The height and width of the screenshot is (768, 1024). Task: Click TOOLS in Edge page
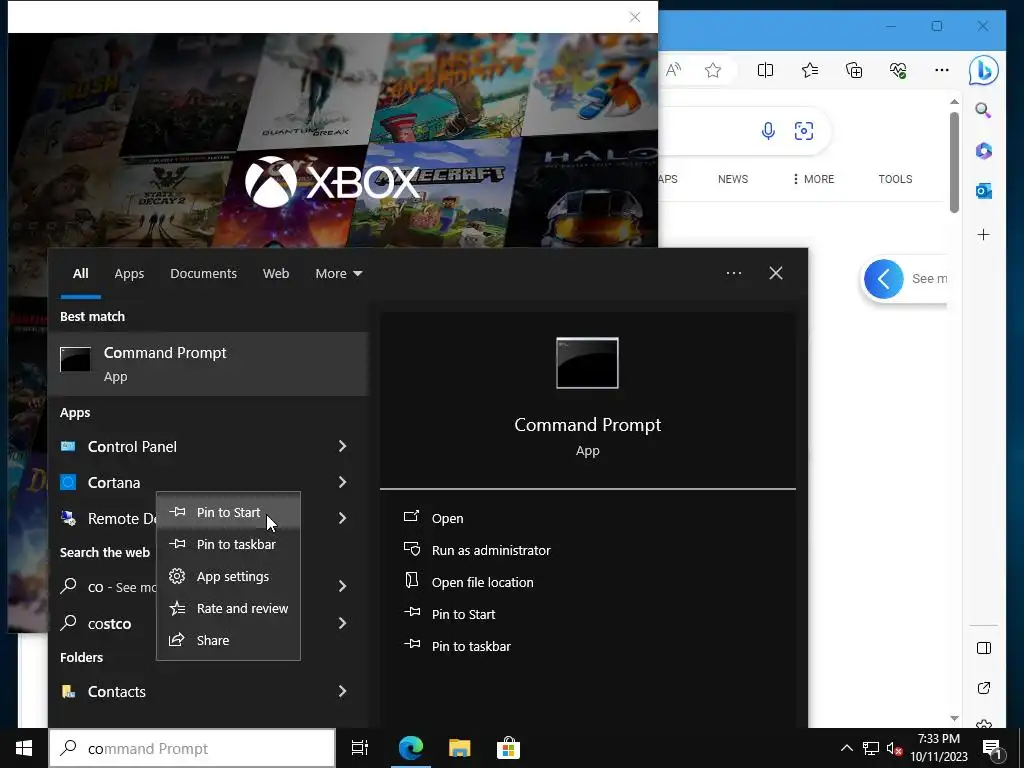[x=895, y=179]
